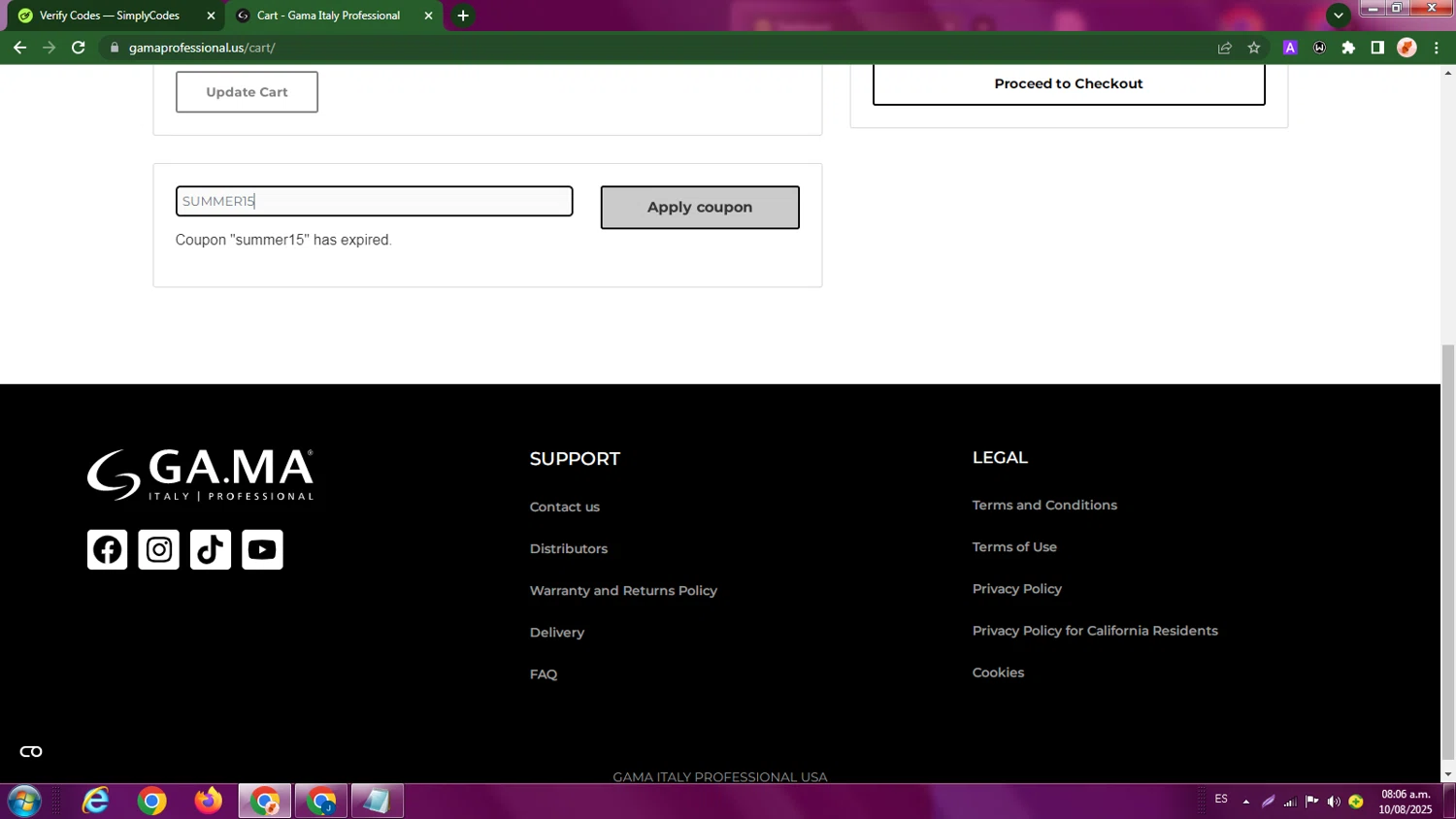Open the Delivery support link

point(557,632)
